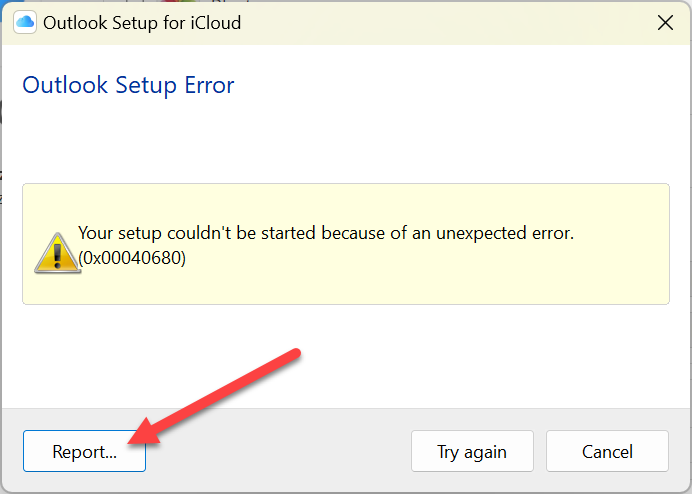Click white space right of the Setup Error heading

(x=450, y=85)
